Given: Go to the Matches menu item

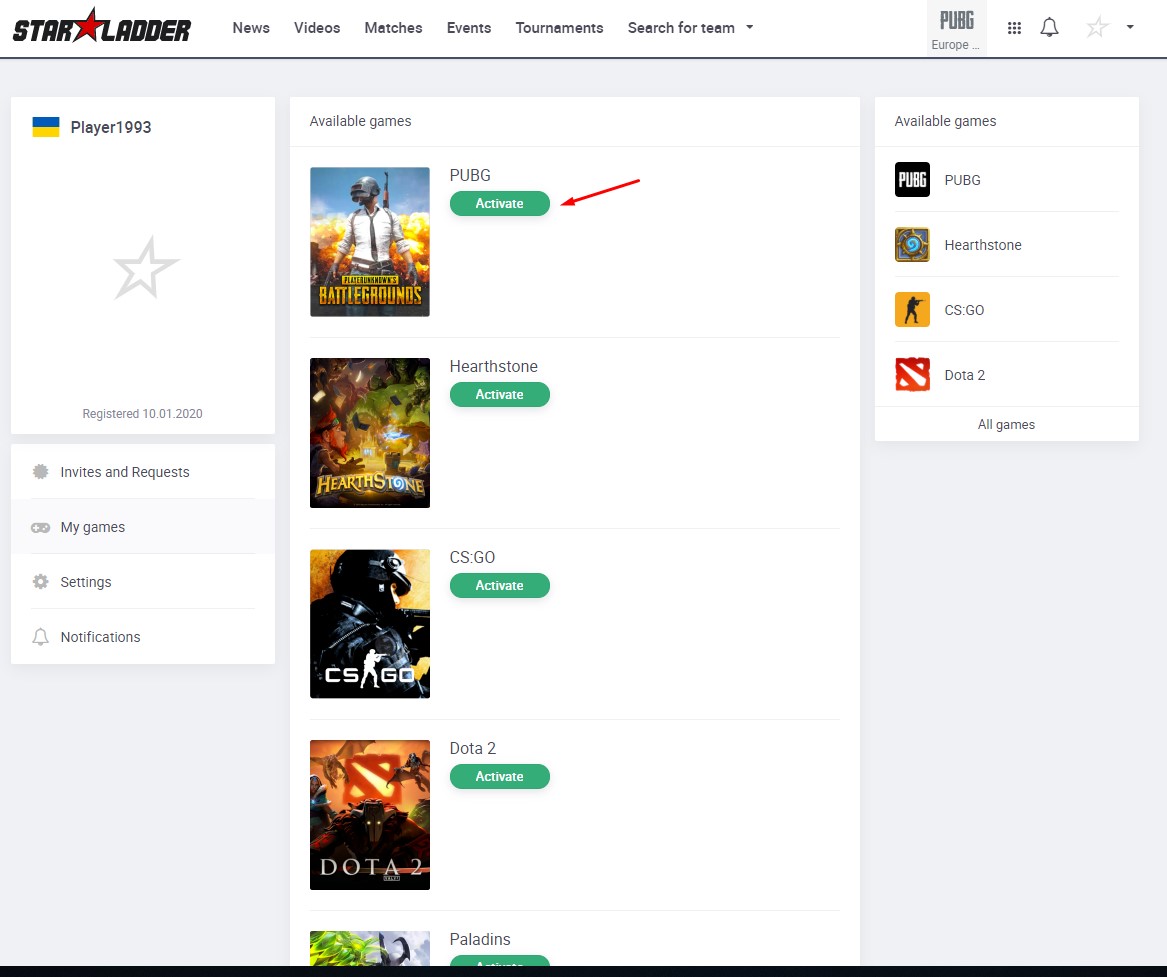Looking at the screenshot, I should [393, 28].
